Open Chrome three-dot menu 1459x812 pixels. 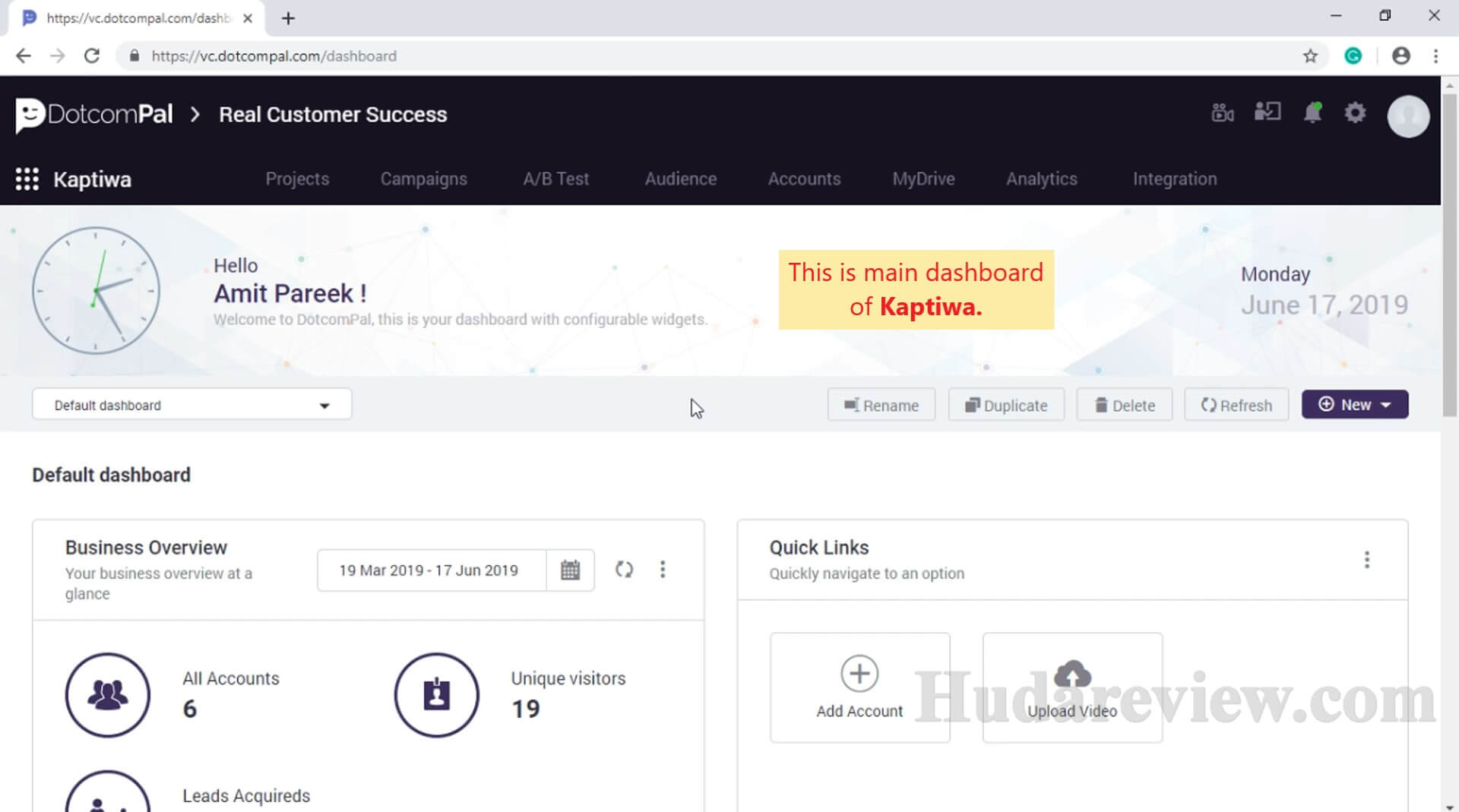[1435, 56]
